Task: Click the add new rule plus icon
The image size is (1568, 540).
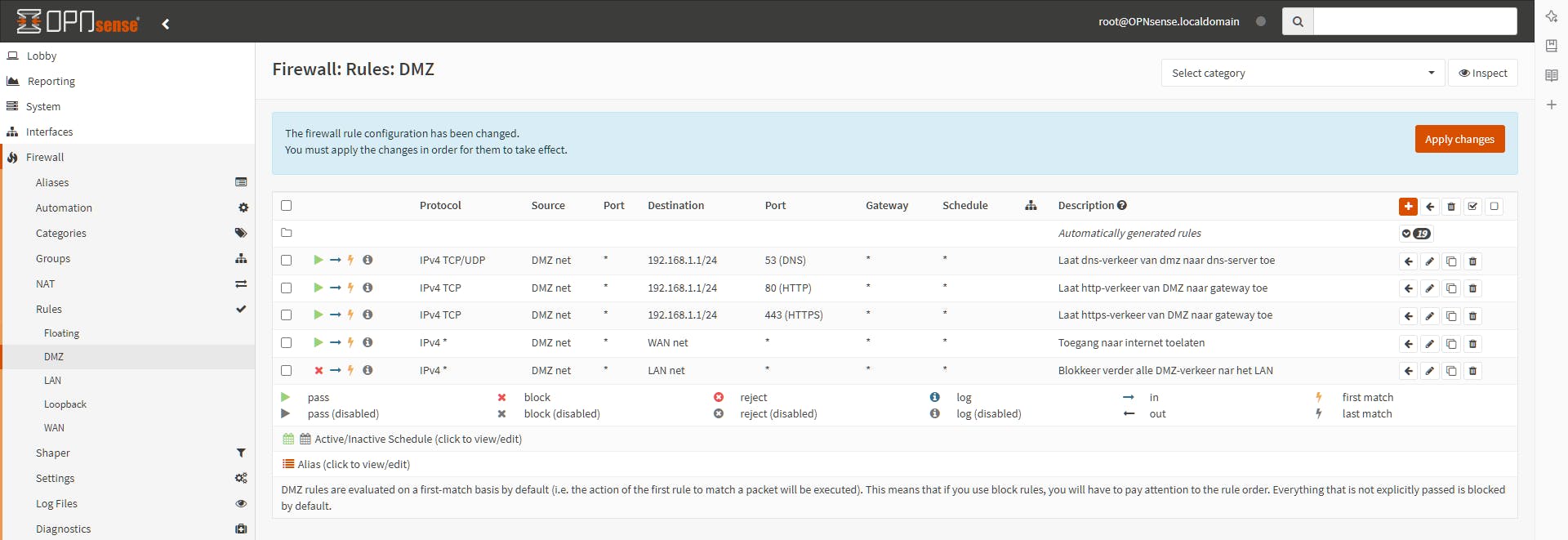Action: 1408,207
